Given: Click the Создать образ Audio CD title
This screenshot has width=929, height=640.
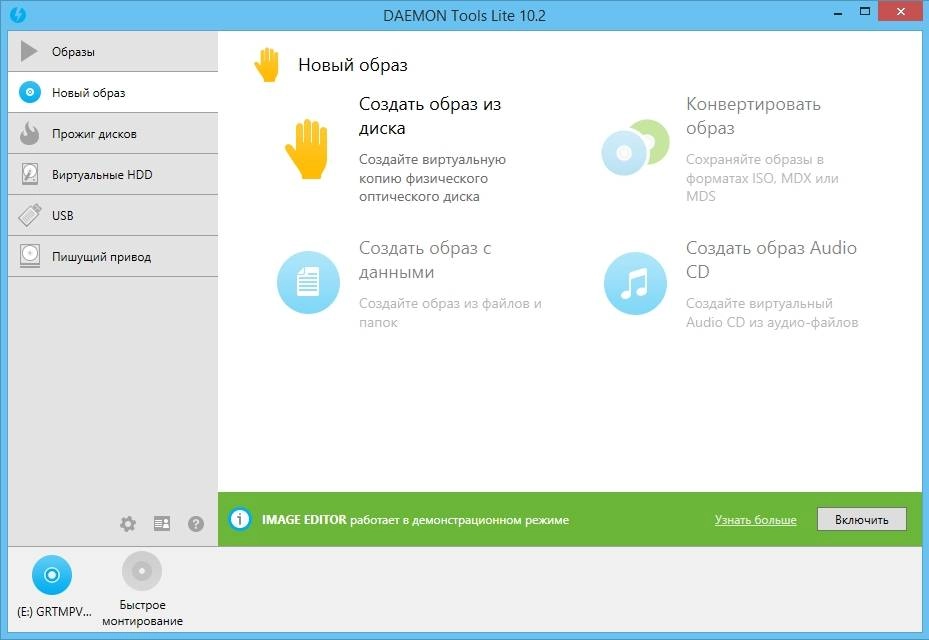Looking at the screenshot, I should [771, 259].
